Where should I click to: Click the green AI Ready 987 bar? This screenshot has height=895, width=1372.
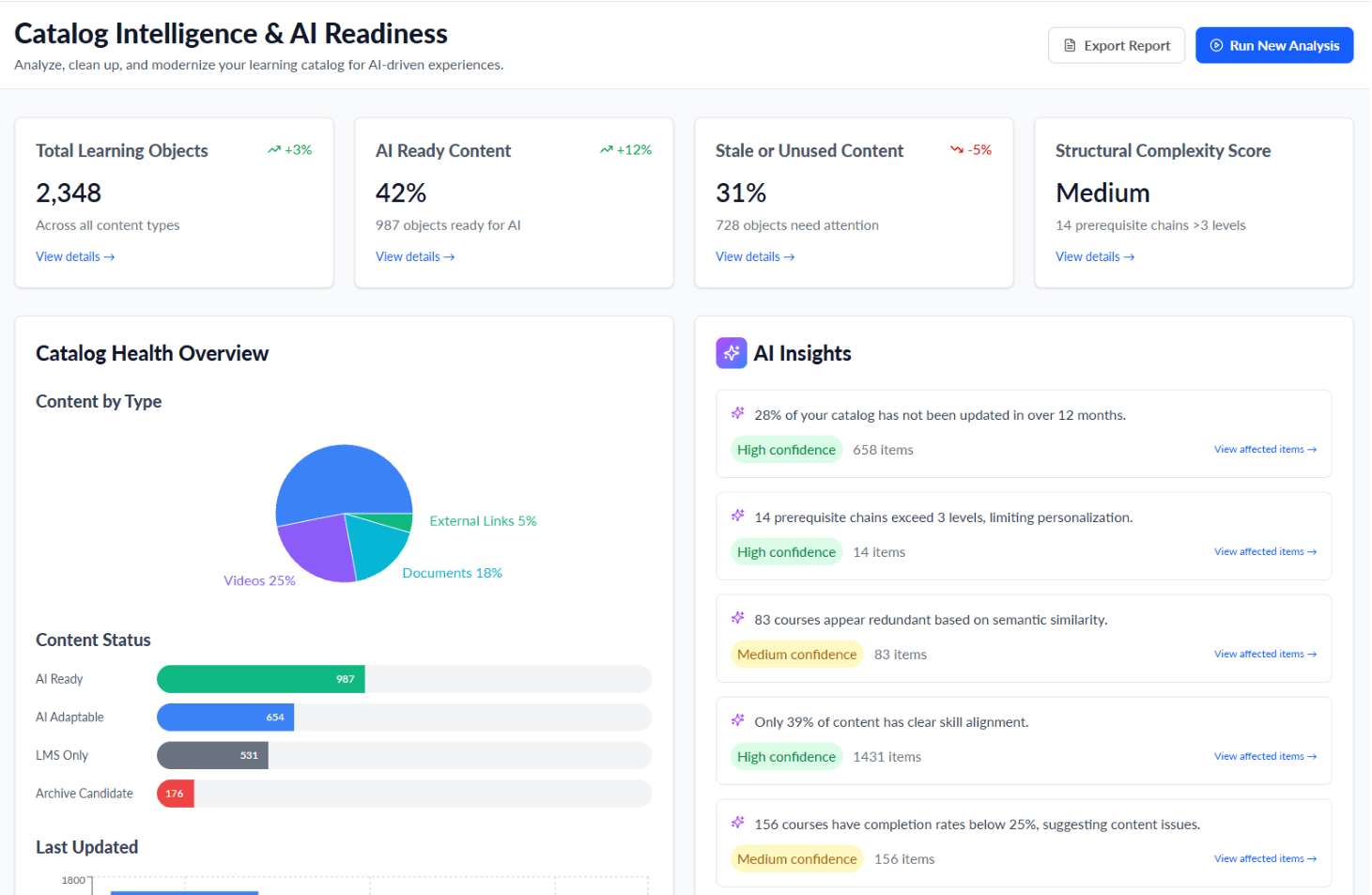tap(261, 679)
